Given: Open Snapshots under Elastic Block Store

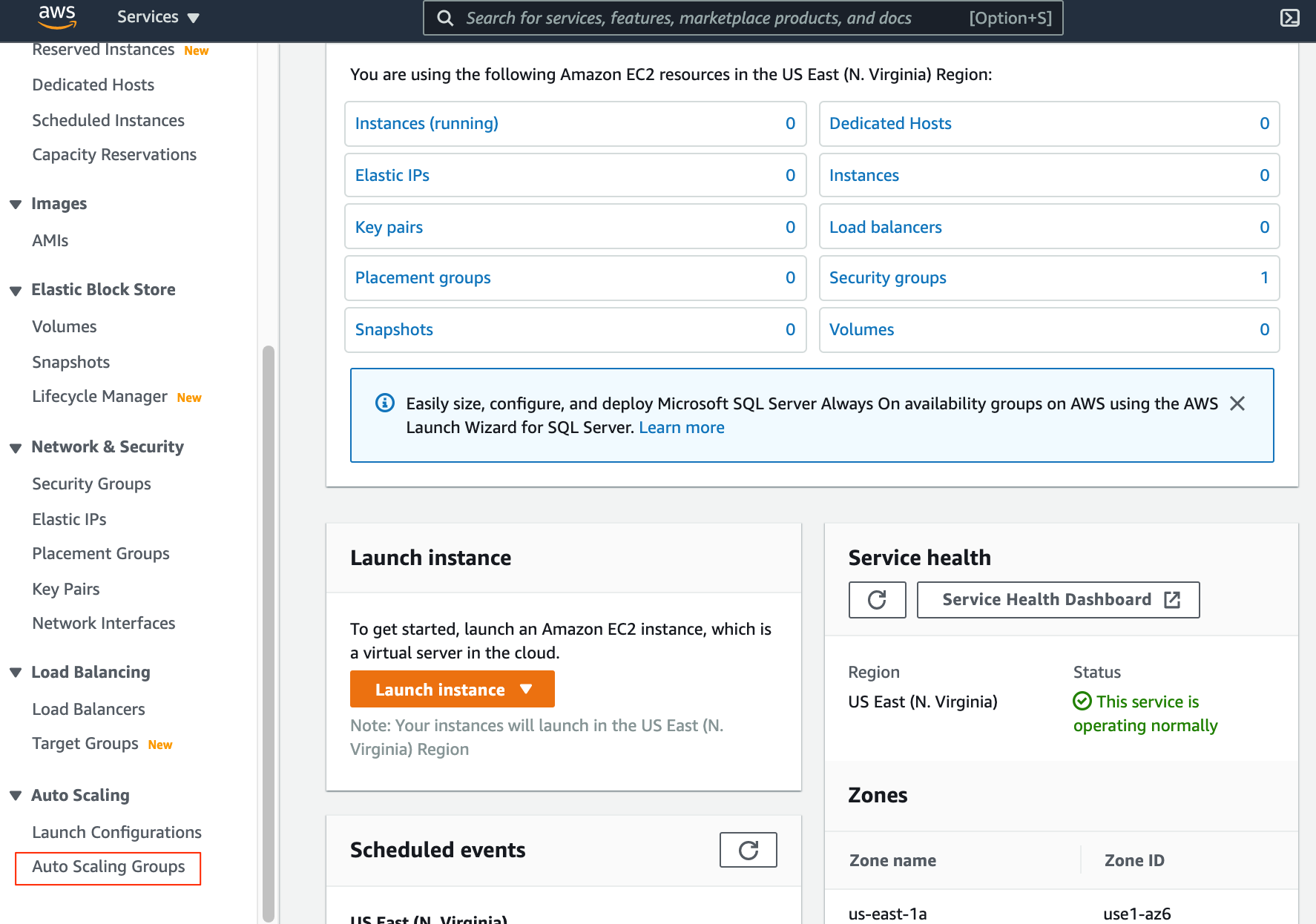Looking at the screenshot, I should coord(70,362).
